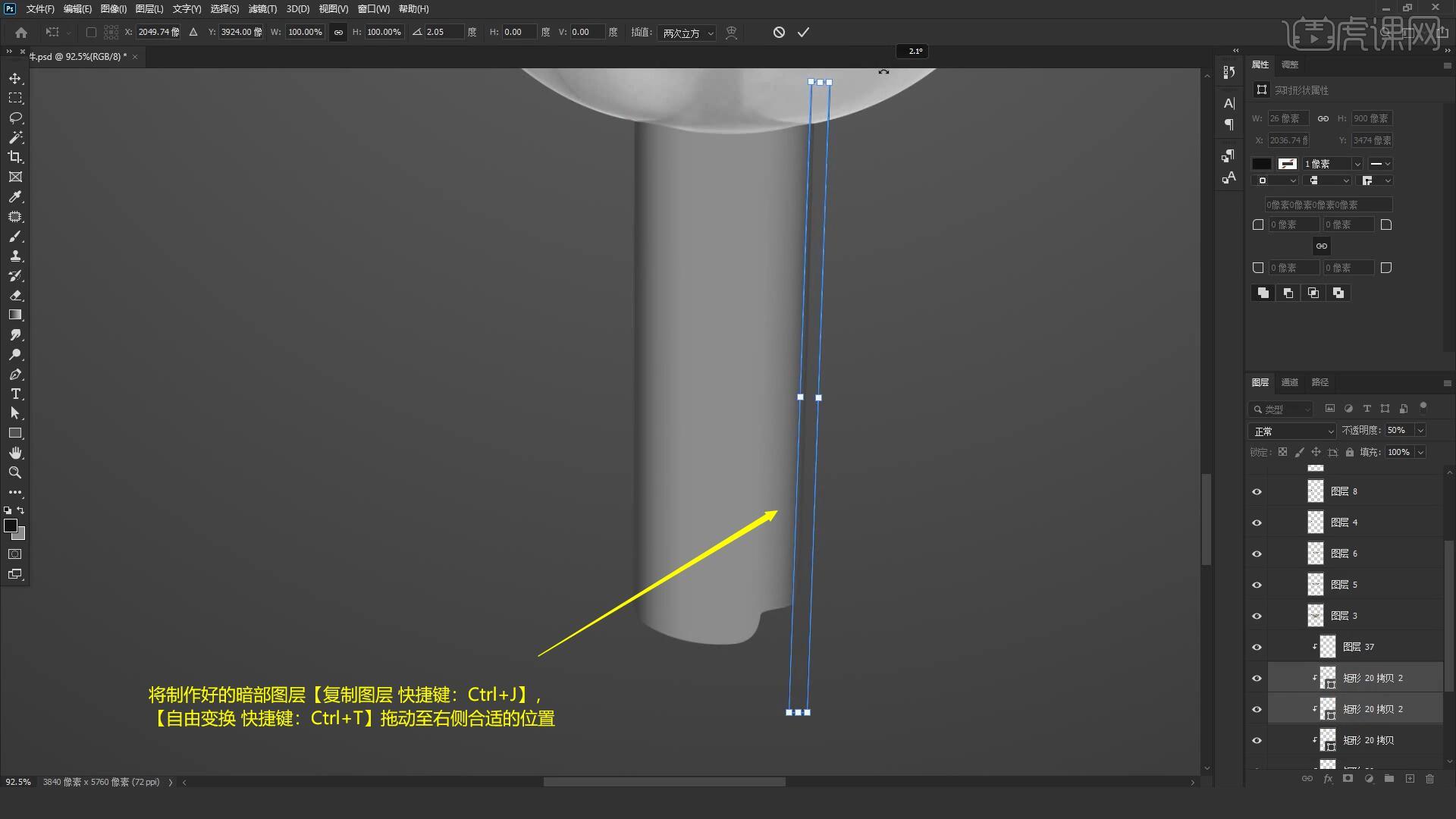
Task: Select the Dodge tool
Action: point(15,354)
